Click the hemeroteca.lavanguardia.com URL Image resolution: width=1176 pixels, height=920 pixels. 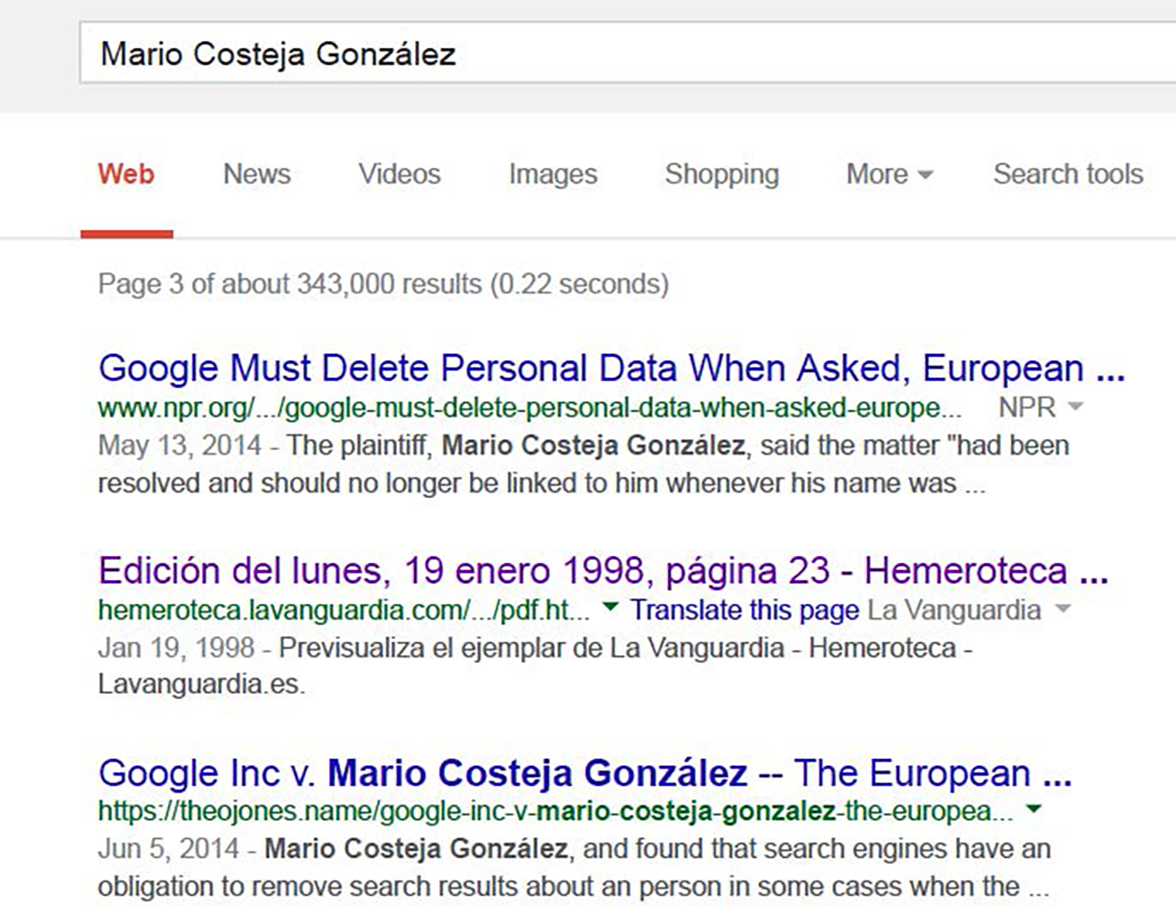coord(344,610)
